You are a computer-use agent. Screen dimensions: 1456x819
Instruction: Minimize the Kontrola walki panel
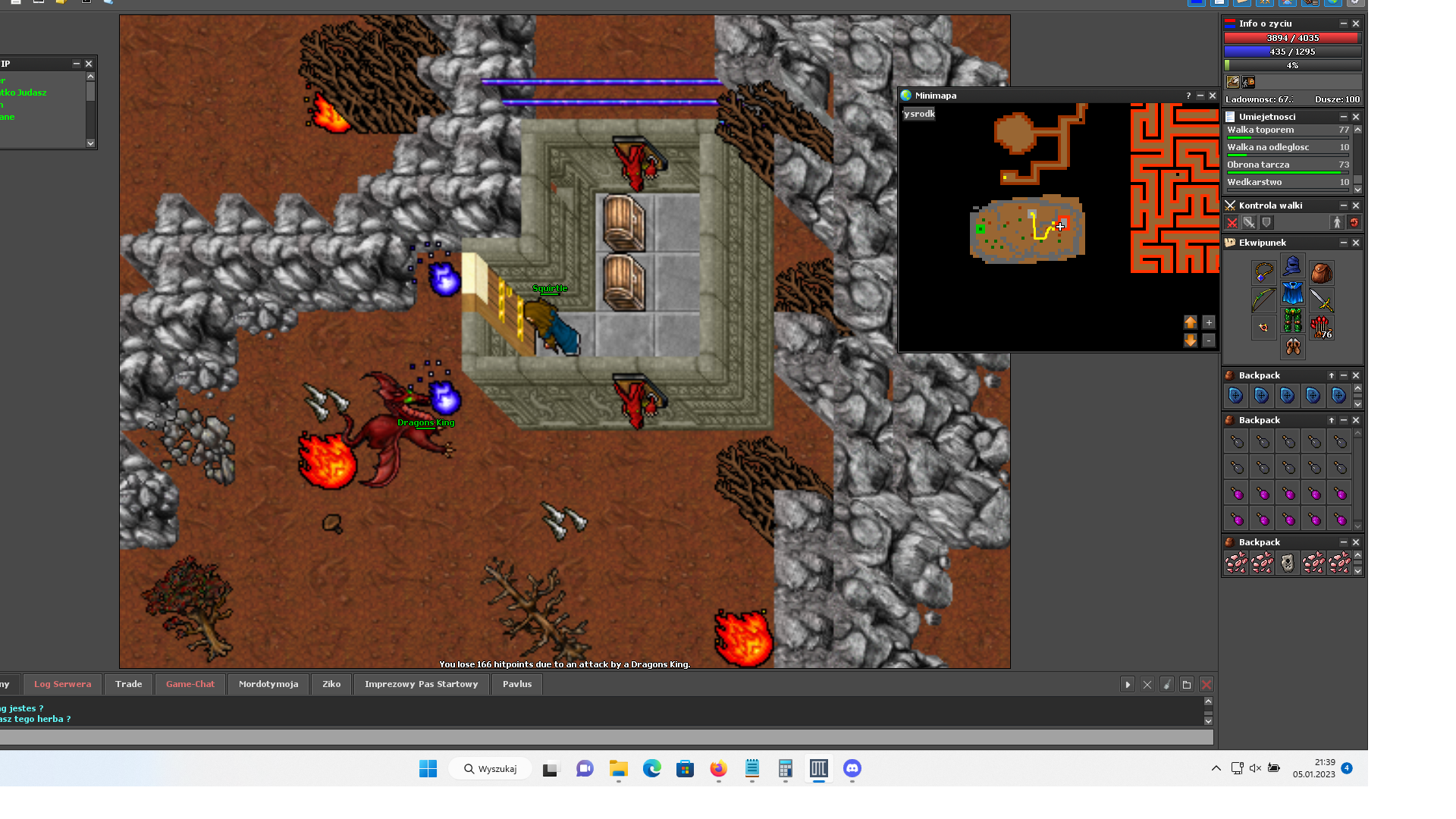tap(1344, 206)
